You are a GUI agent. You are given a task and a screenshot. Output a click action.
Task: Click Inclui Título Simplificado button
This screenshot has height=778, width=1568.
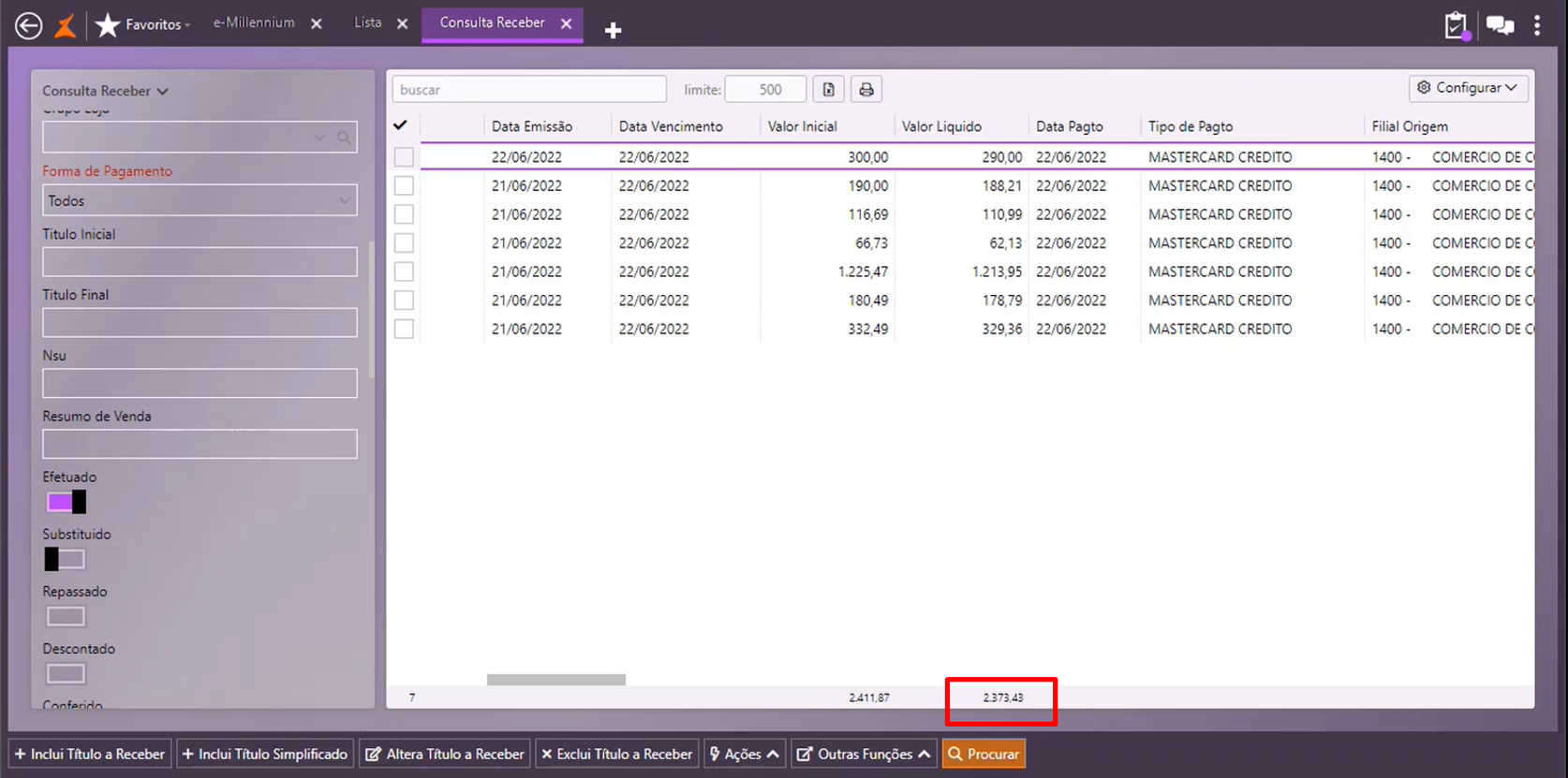coord(265,754)
